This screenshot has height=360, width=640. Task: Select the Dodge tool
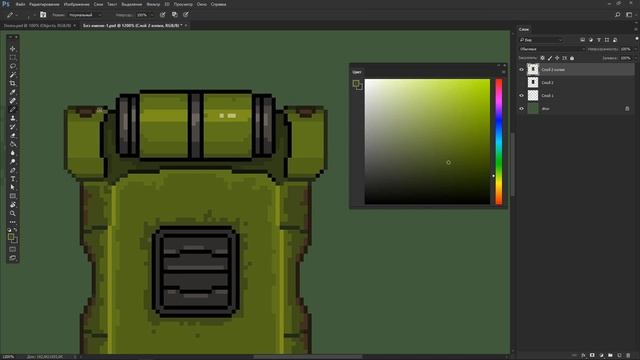pos(13,161)
